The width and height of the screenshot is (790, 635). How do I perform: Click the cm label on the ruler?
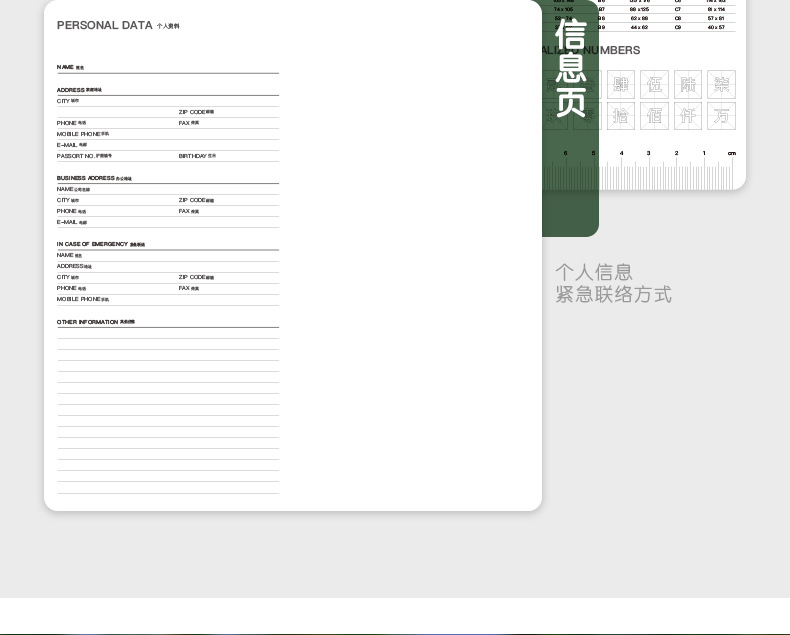click(x=732, y=153)
